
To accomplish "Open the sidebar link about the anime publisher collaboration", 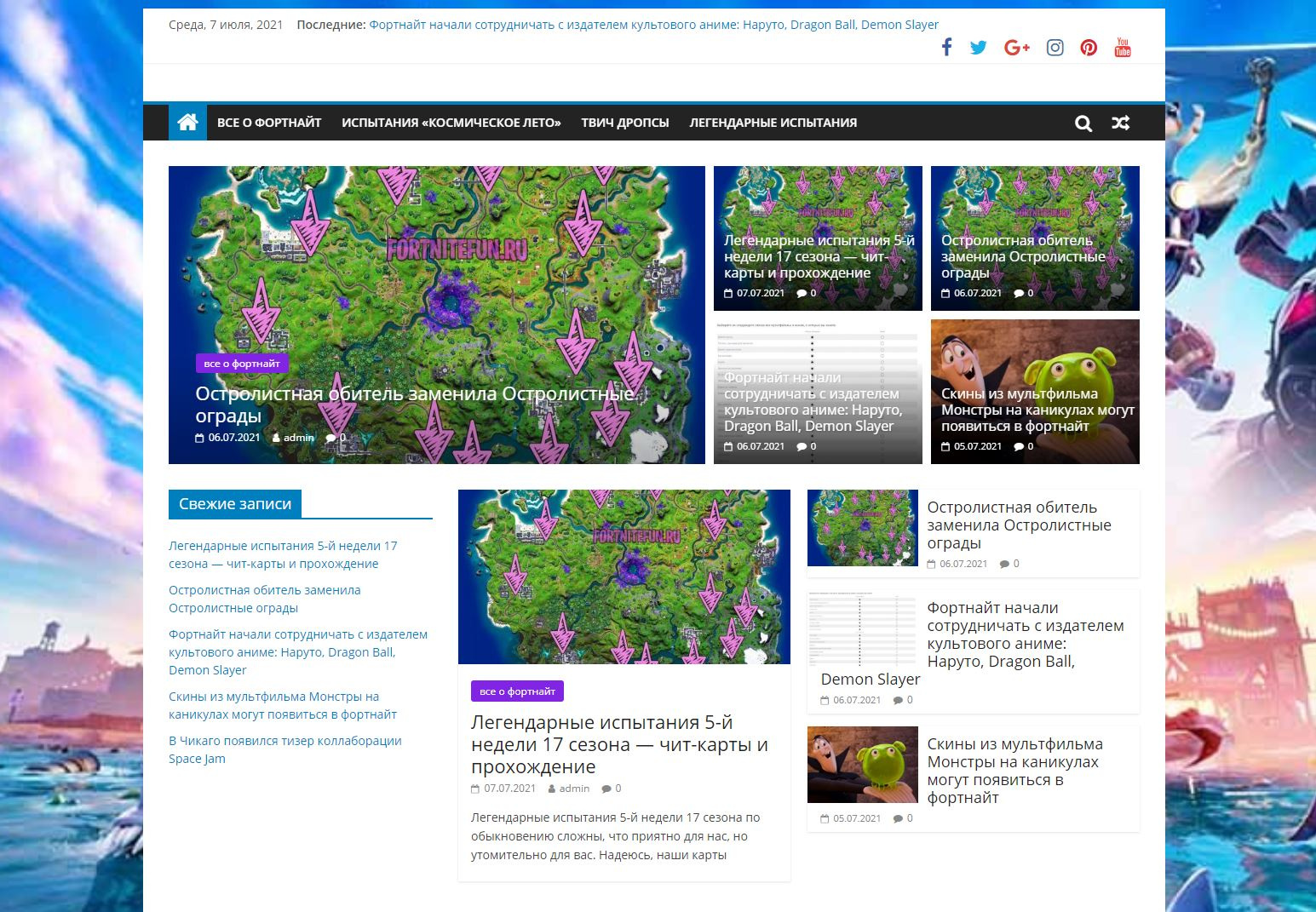I will coord(298,652).
